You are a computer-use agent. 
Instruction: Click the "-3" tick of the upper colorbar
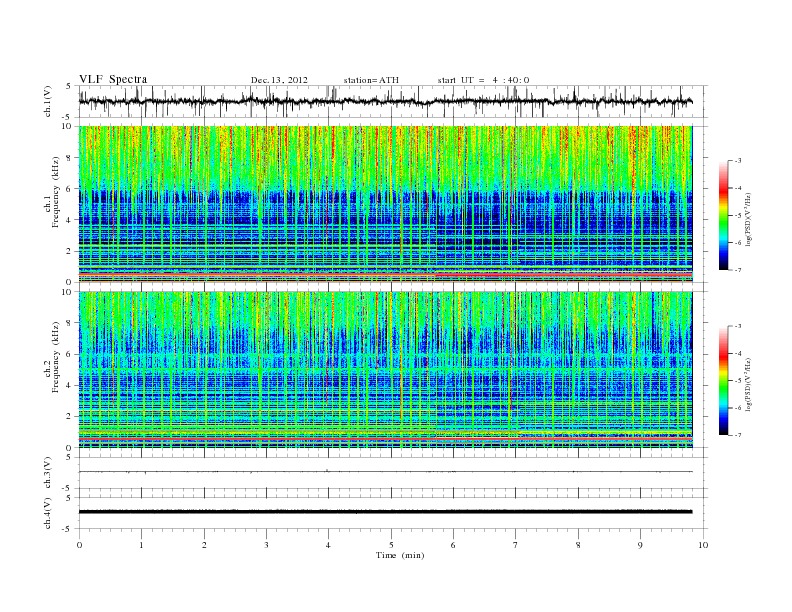pos(737,161)
